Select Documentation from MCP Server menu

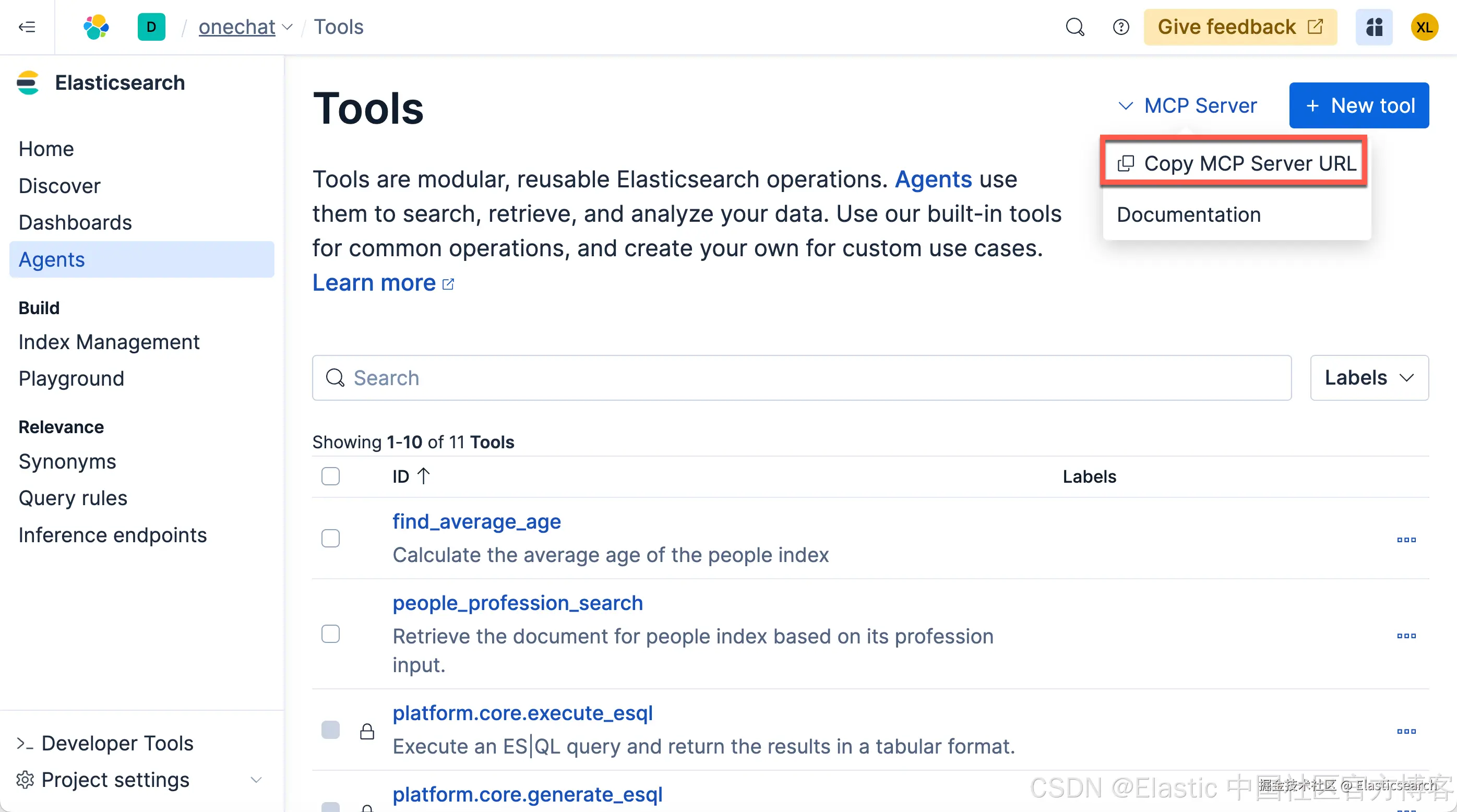(x=1188, y=215)
